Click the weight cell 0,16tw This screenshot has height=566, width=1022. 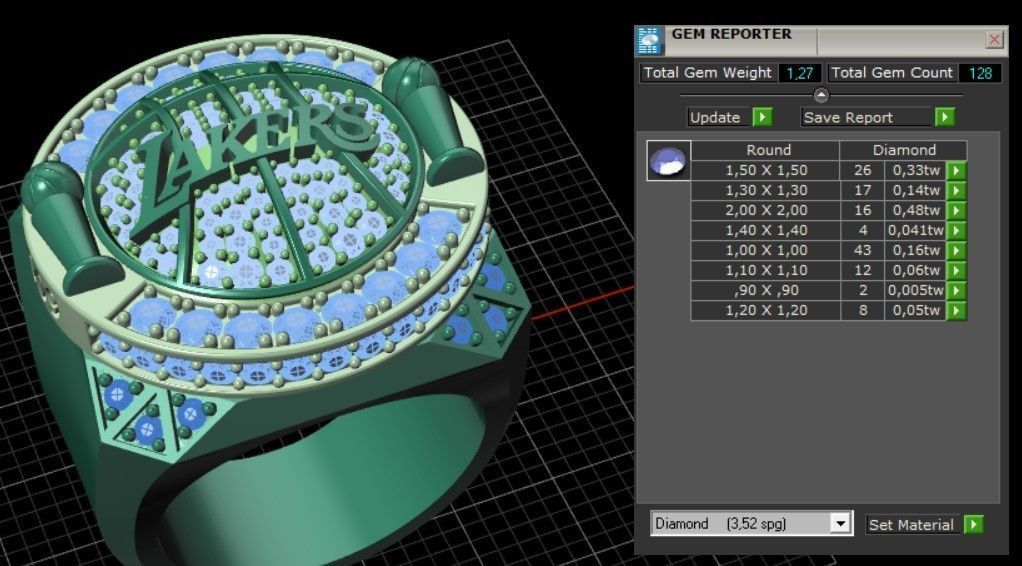[x=916, y=250]
